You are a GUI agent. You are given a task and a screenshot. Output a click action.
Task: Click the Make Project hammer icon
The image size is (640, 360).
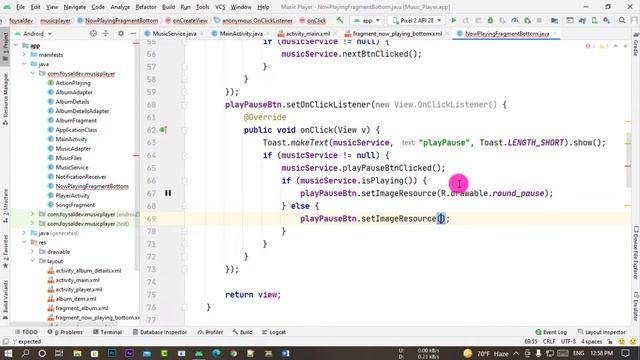click(340, 20)
